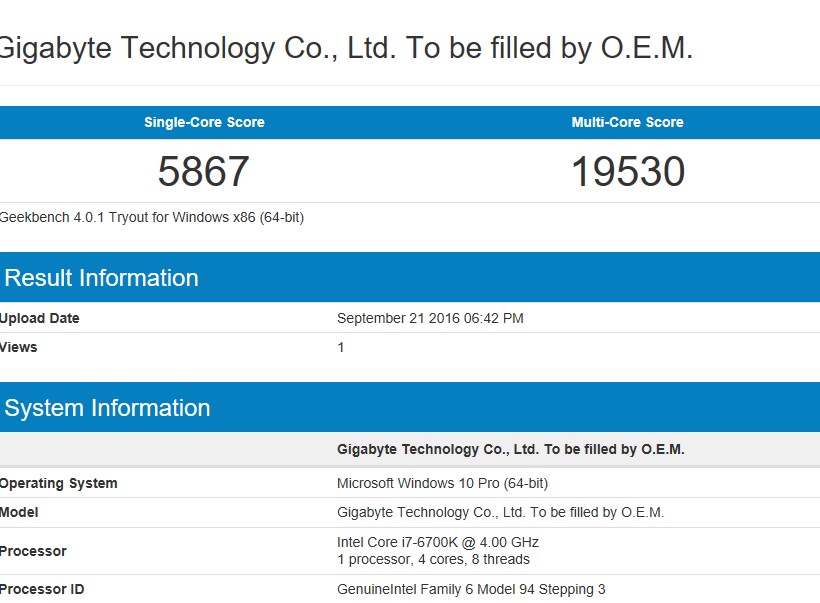
Task: Click the Upload Date label
Action: coord(39,318)
